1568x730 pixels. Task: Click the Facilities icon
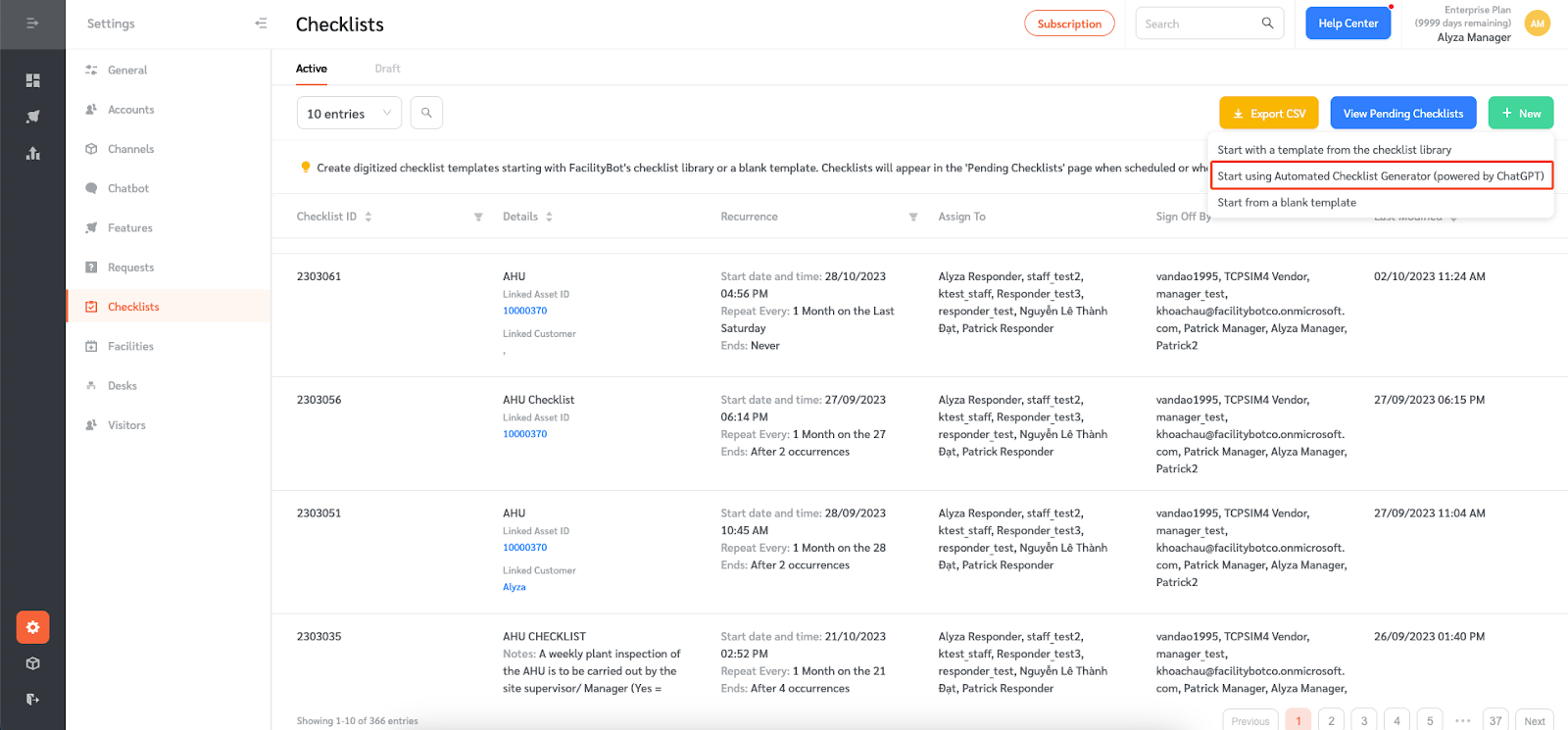click(91, 346)
